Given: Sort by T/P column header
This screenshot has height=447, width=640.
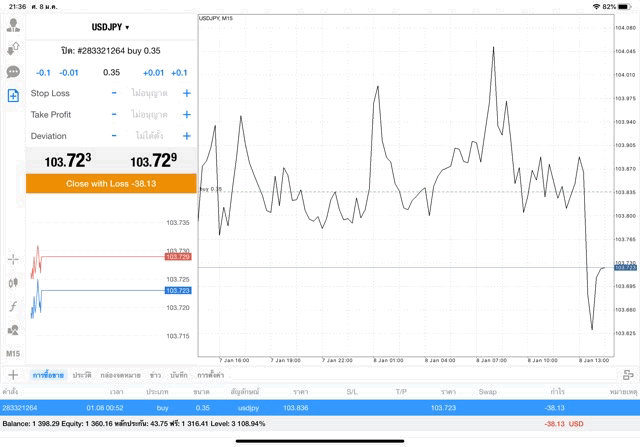Looking at the screenshot, I should (401, 391).
